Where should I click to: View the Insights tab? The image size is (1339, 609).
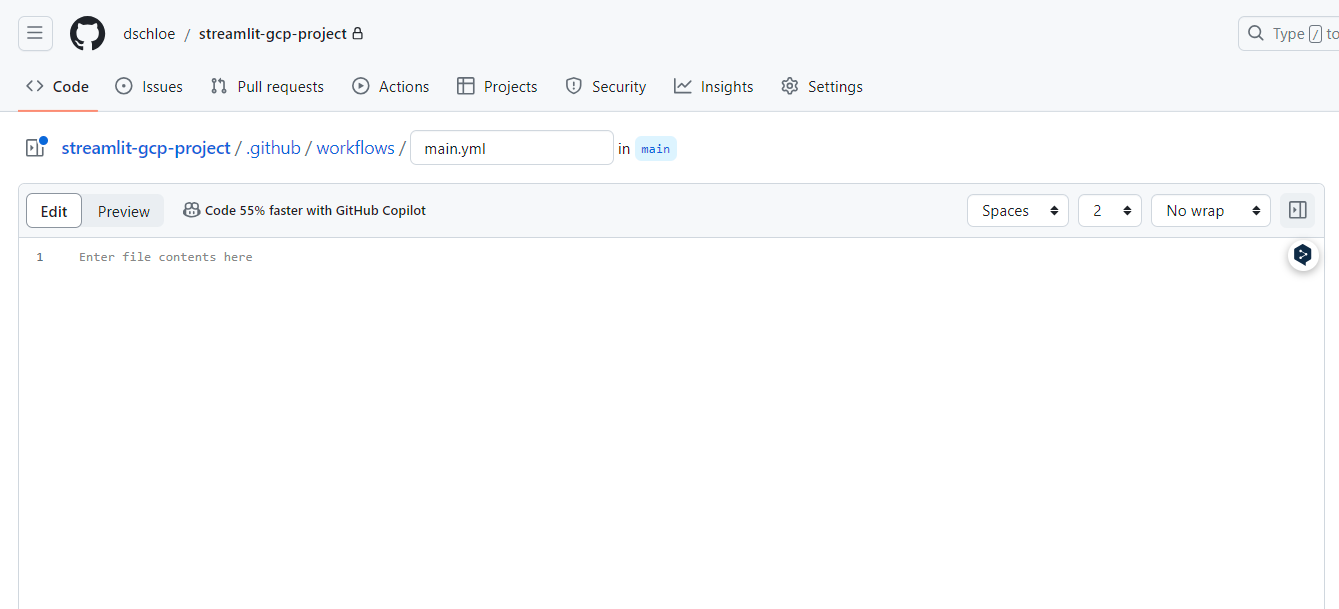714,86
